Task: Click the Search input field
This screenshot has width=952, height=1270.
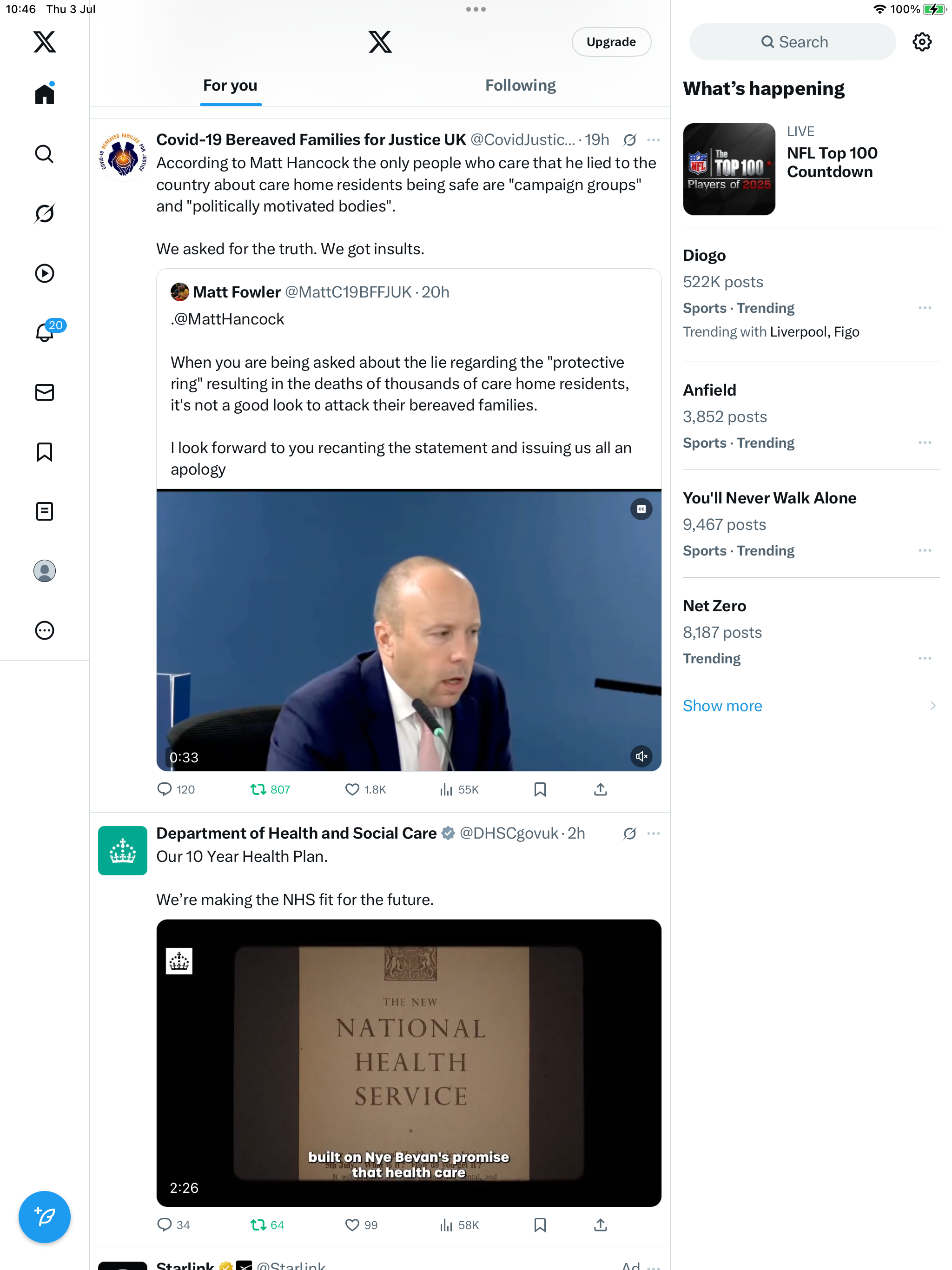Action: [793, 42]
